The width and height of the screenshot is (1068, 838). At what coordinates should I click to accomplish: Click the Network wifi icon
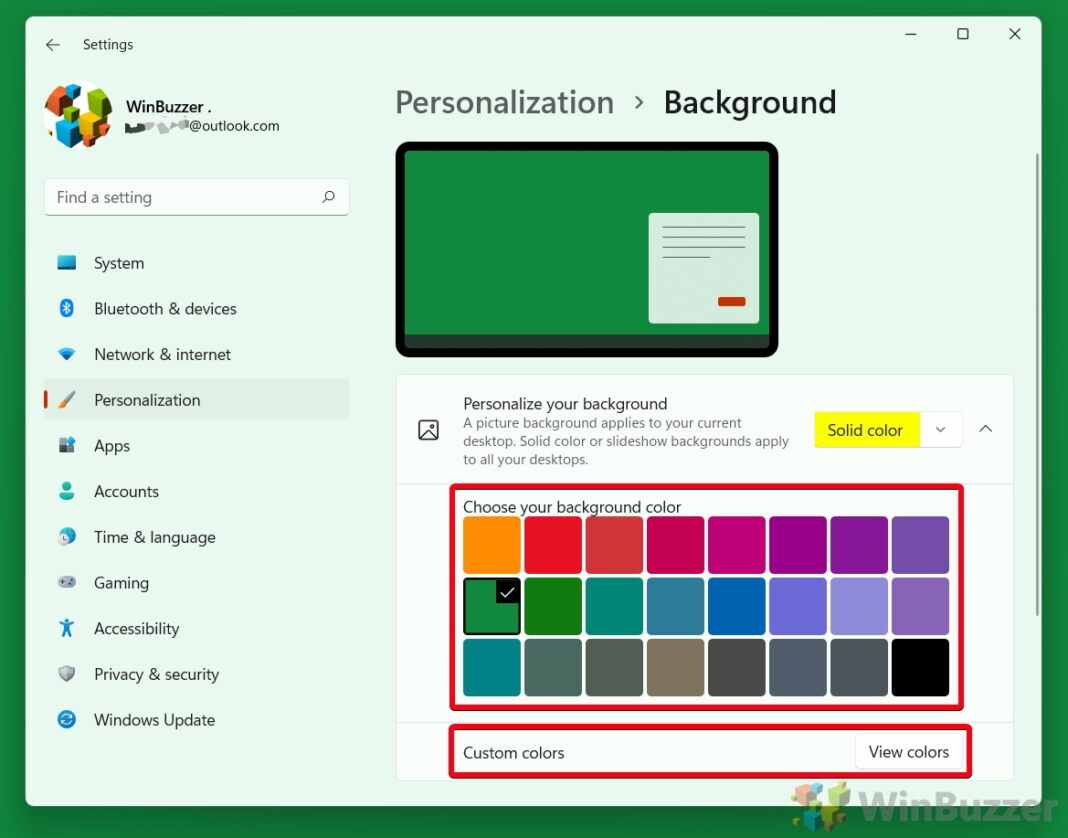point(67,354)
